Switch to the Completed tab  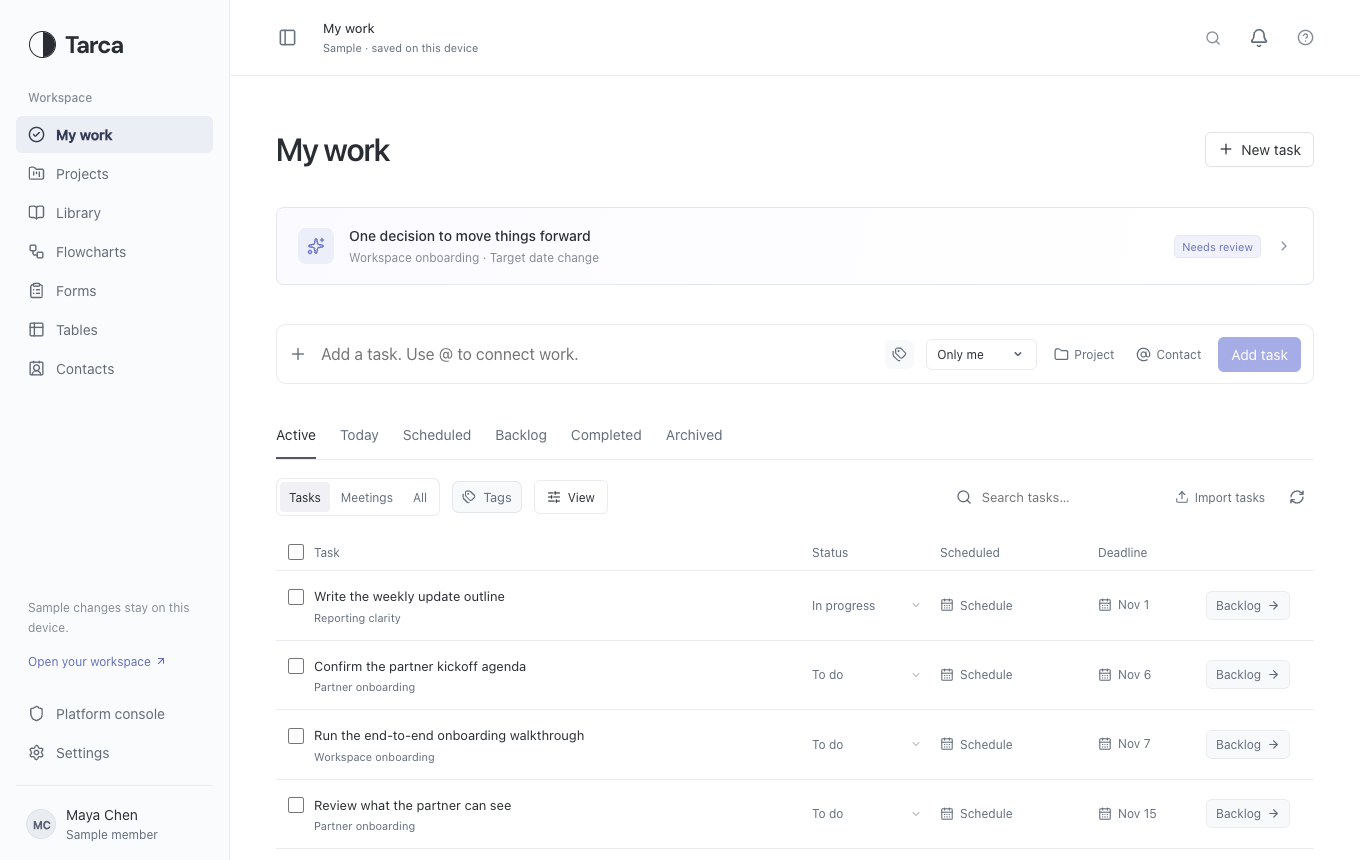point(606,435)
